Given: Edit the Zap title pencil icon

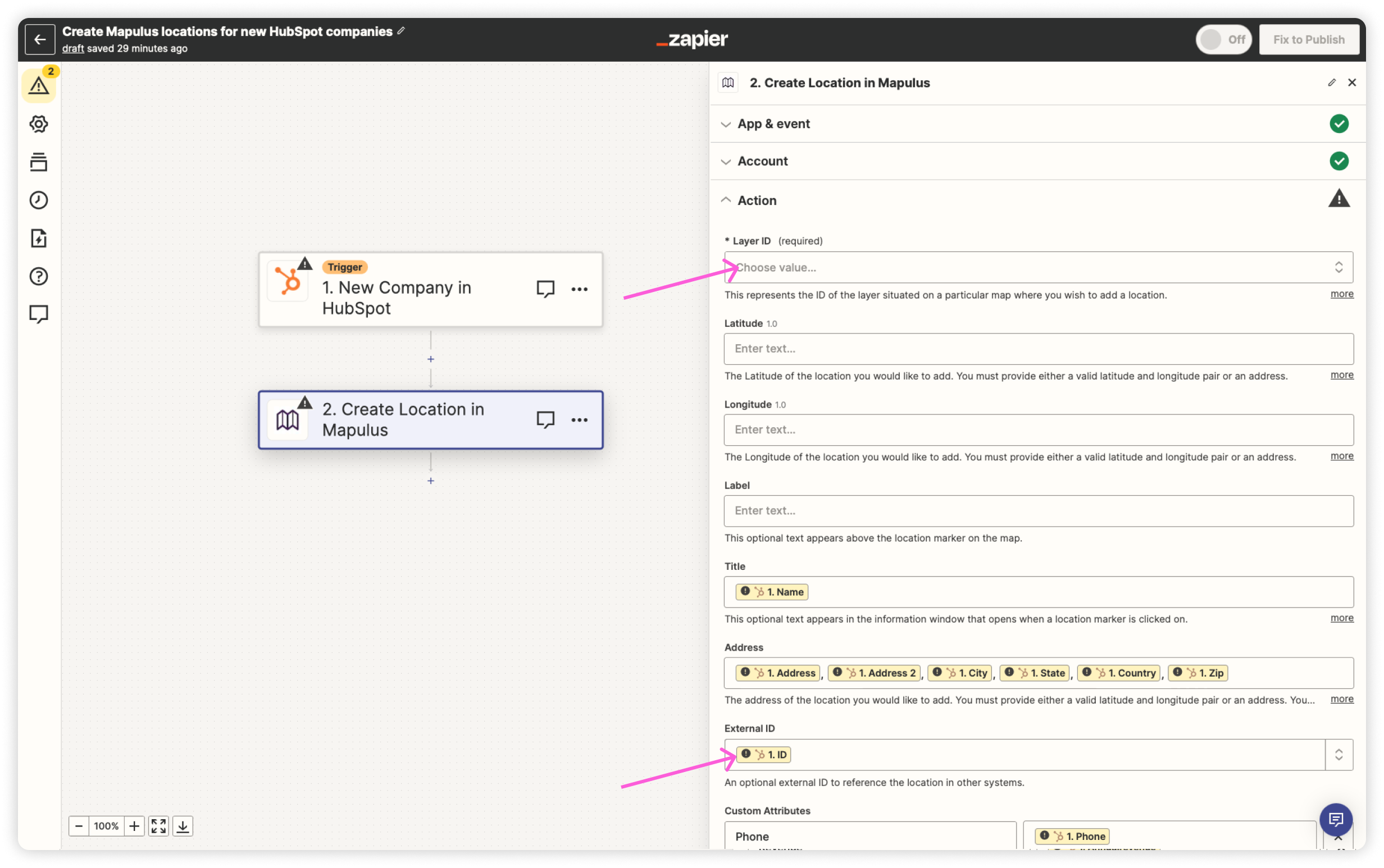Looking at the screenshot, I should pyautogui.click(x=402, y=31).
